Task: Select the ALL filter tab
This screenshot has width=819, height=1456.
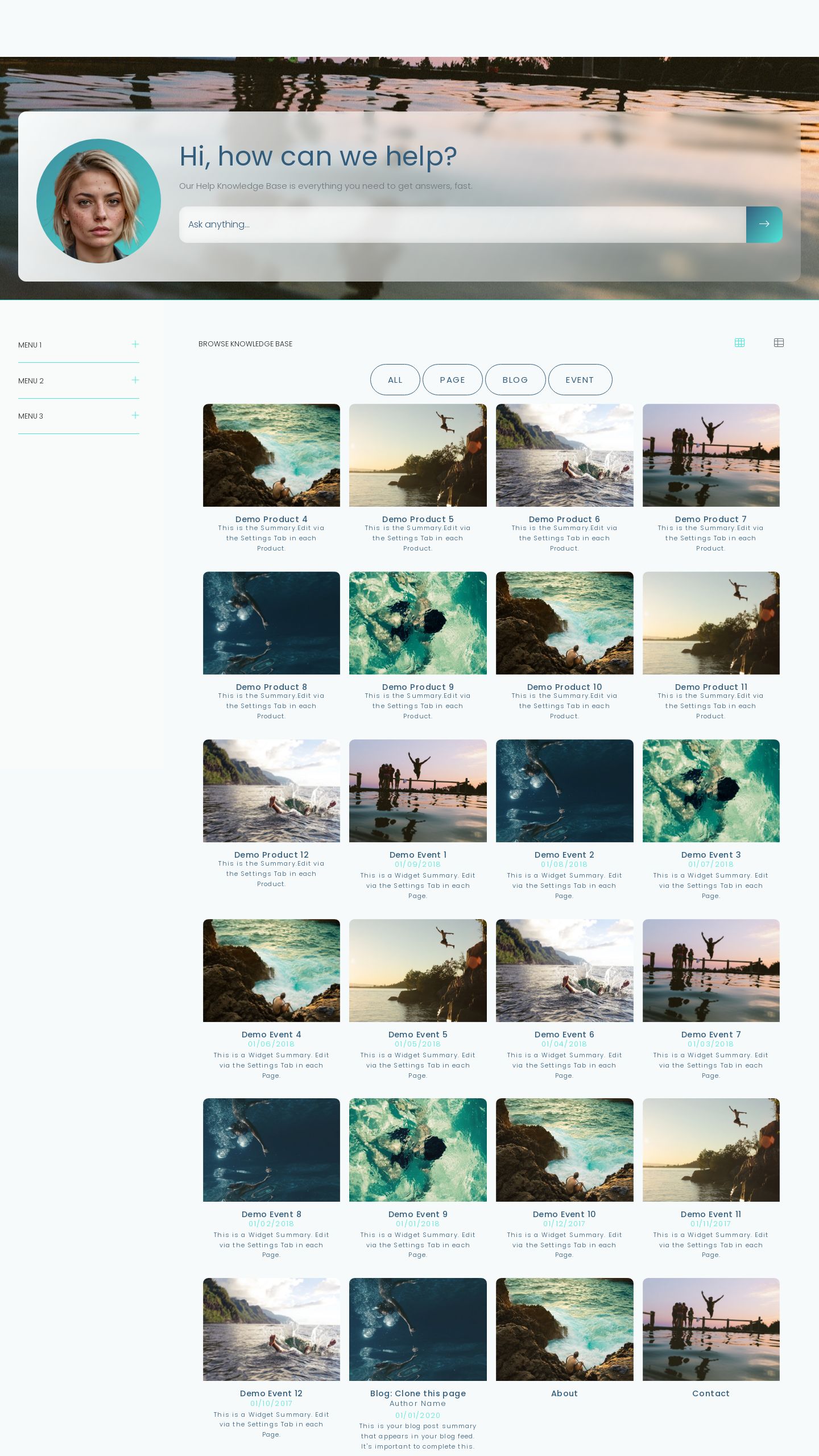Action: point(395,379)
